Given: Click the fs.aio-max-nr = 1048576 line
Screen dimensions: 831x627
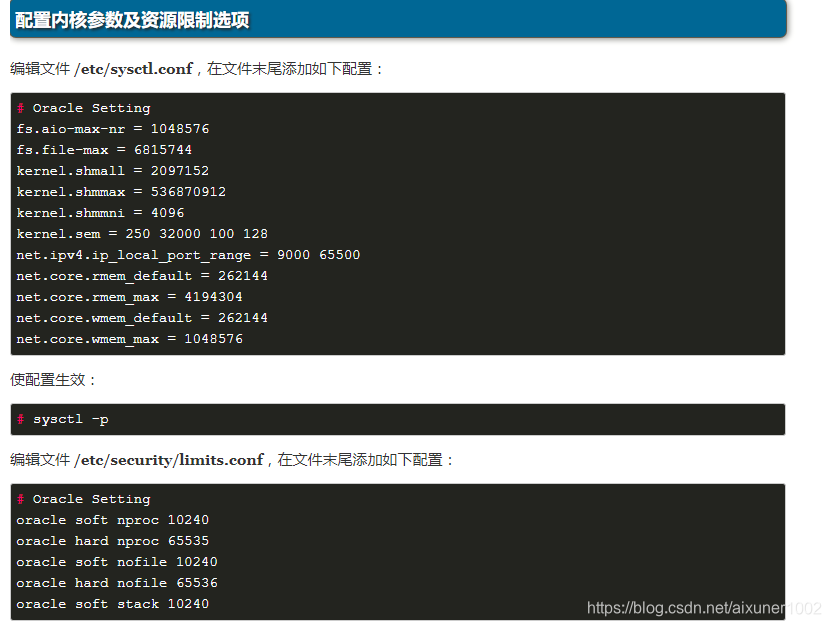Looking at the screenshot, I should 113,129.
